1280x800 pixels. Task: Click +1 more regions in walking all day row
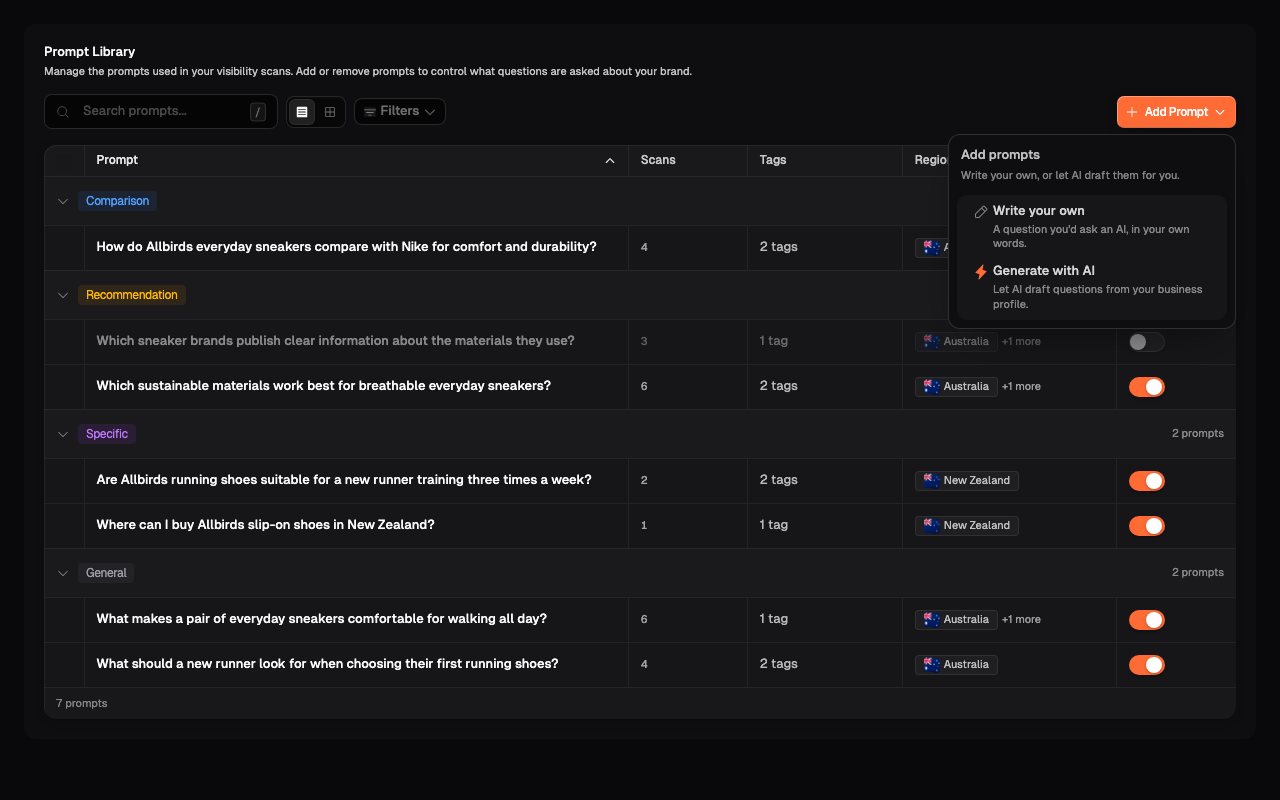click(1021, 620)
